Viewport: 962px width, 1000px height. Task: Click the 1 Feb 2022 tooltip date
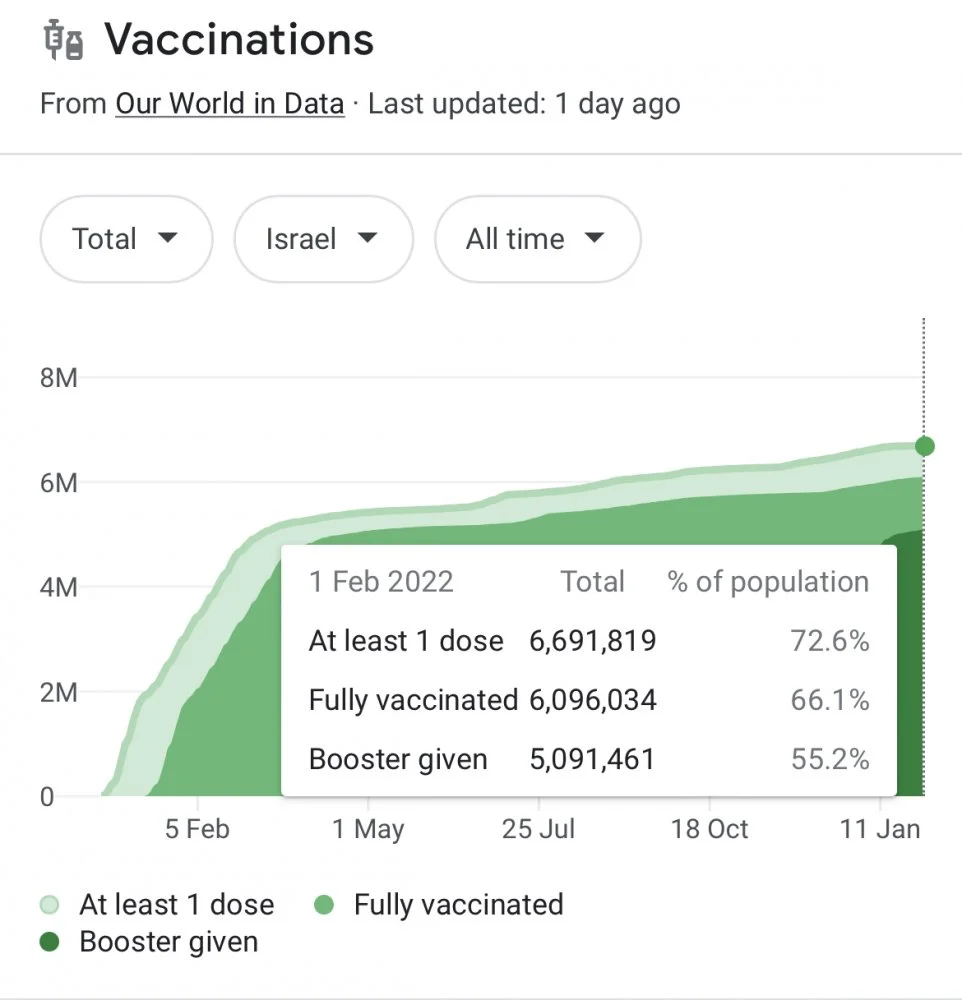381,582
